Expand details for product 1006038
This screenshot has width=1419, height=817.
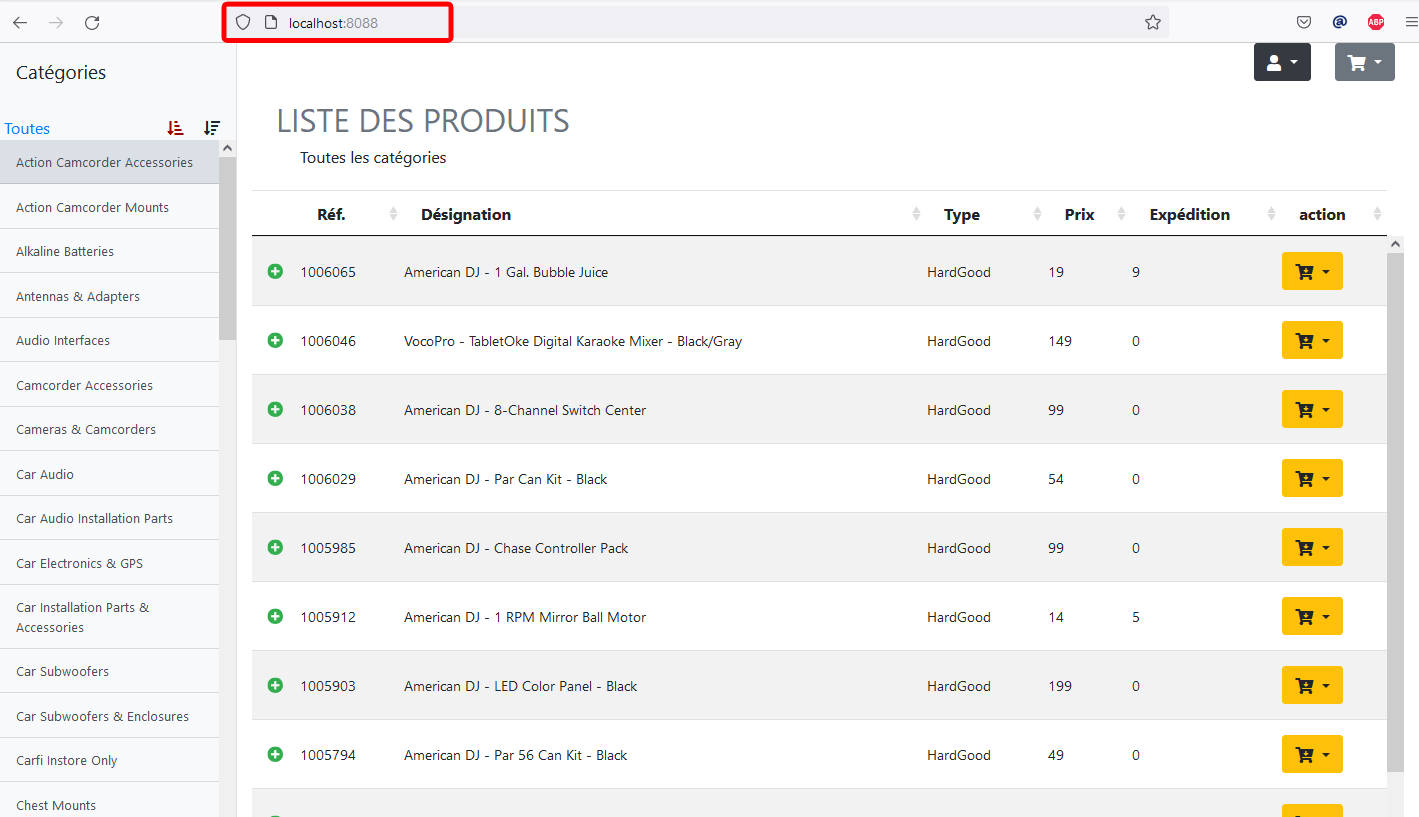point(275,409)
